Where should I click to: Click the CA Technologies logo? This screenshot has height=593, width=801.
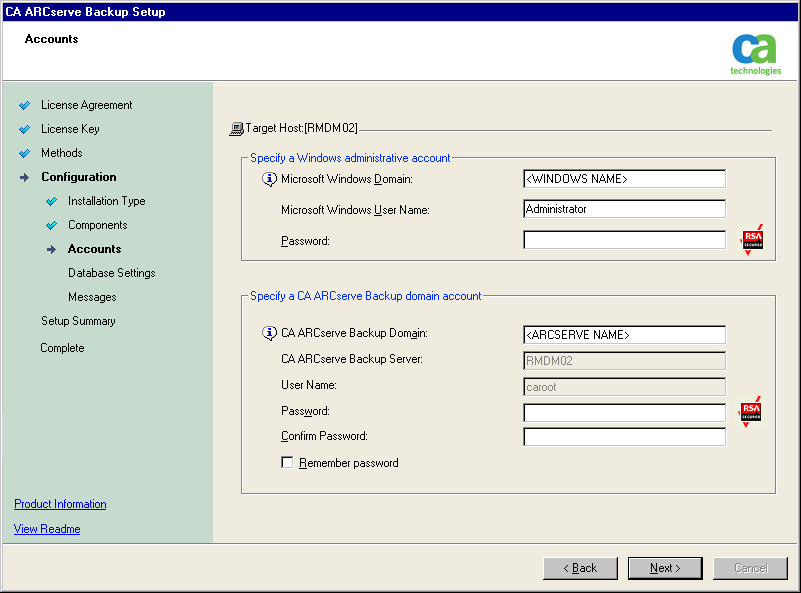point(755,54)
